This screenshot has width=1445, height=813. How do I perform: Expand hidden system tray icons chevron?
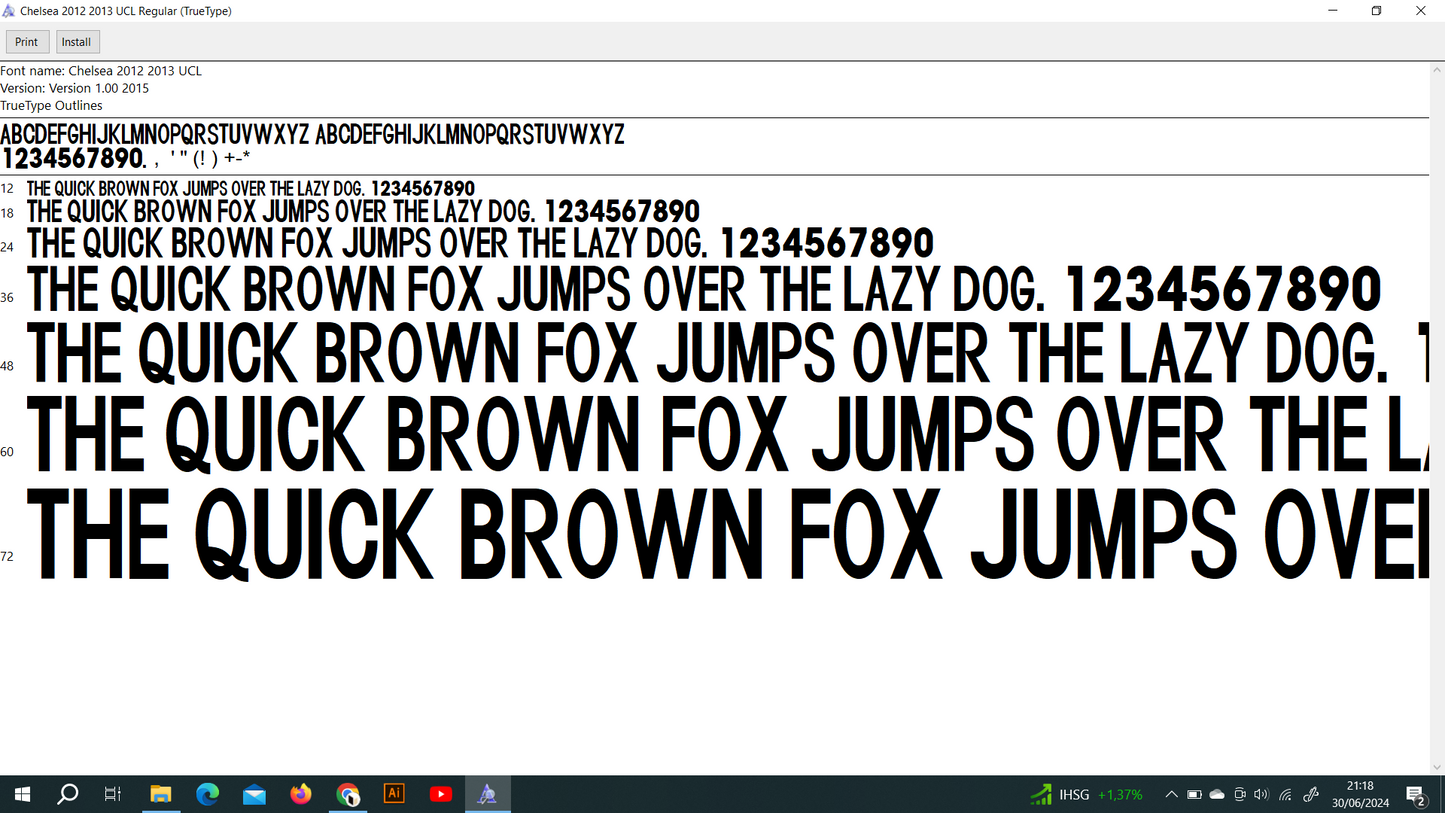pos(1171,795)
